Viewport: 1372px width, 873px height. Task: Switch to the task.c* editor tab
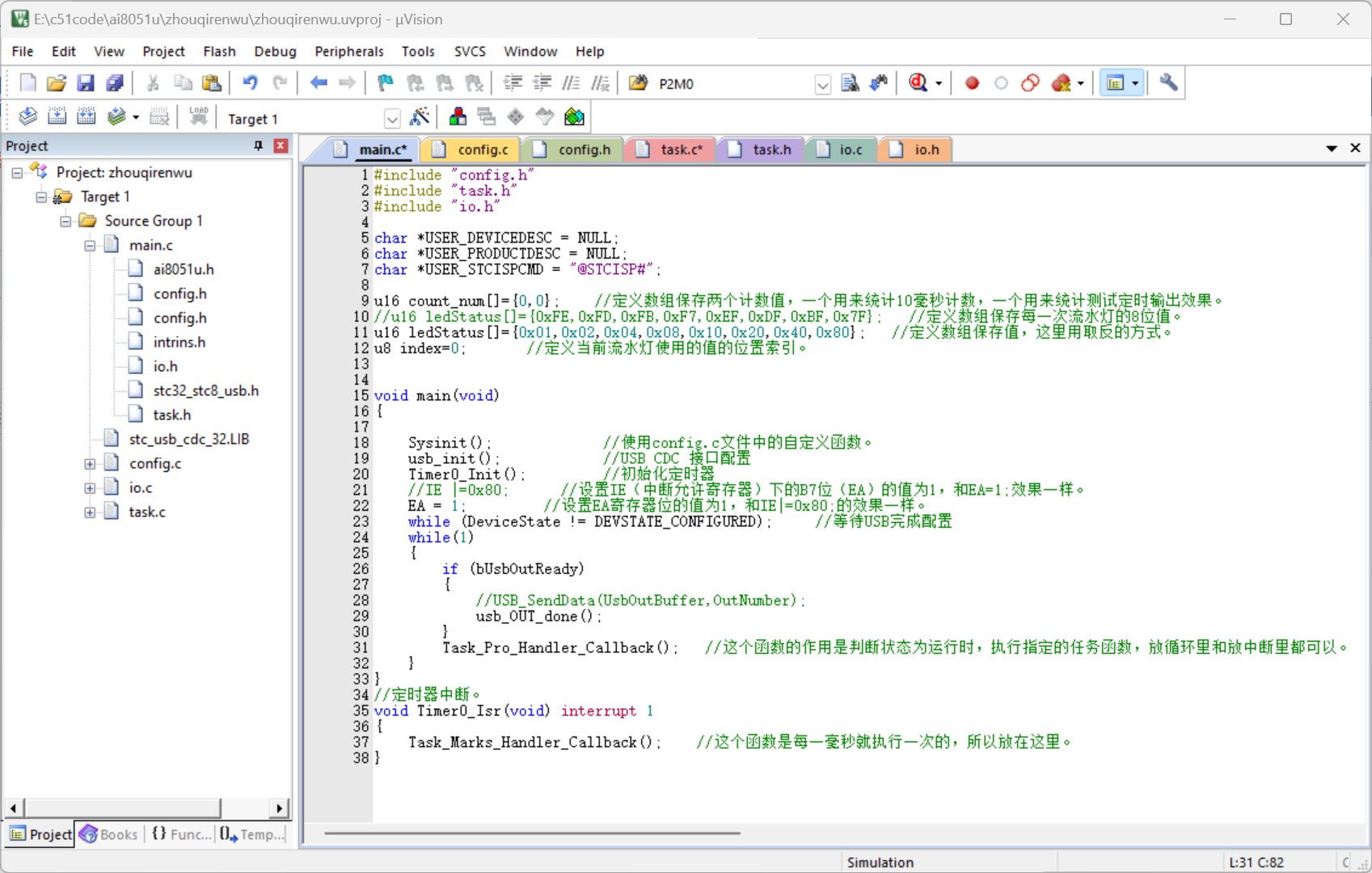pos(672,150)
